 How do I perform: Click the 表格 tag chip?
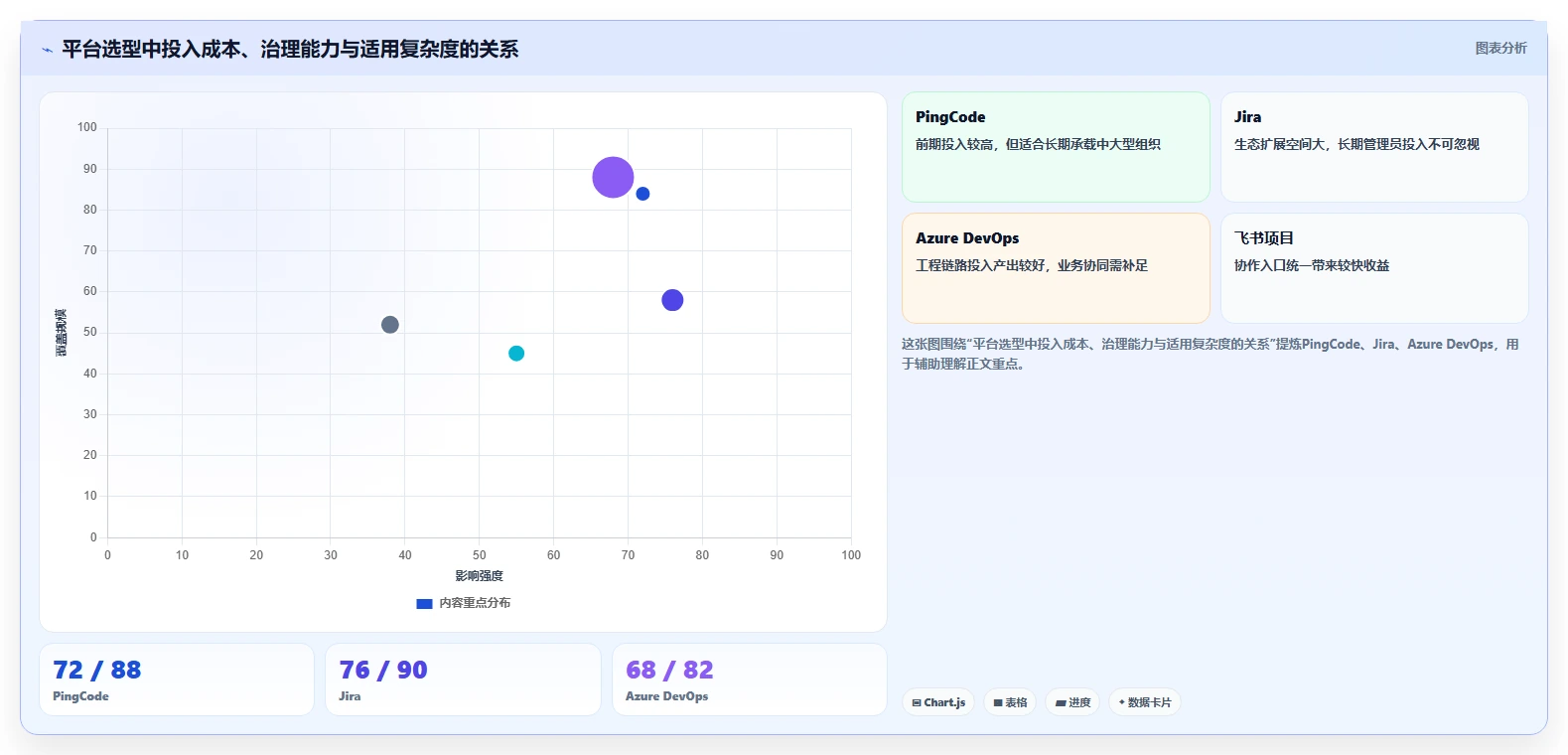(1010, 702)
